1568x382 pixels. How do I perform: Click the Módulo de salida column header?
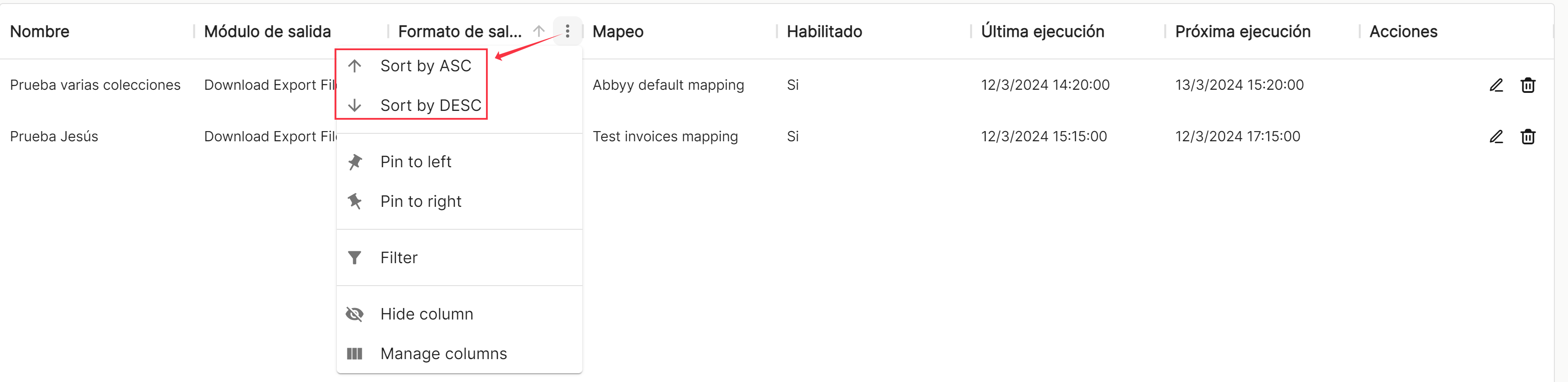tap(267, 32)
